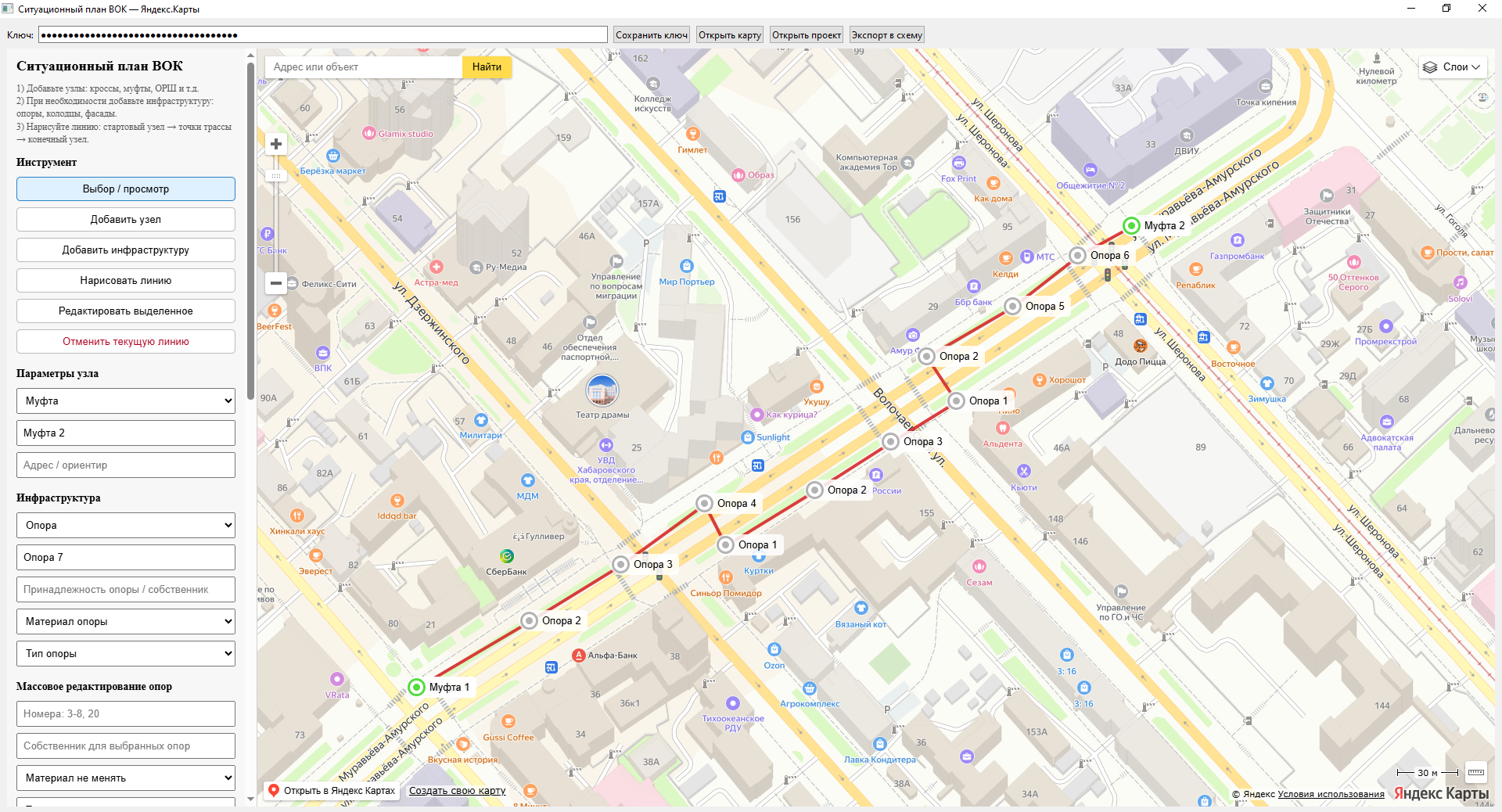This screenshot has width=1502, height=812.
Task: Activate the Выбор / просмотр tool
Action: point(125,189)
